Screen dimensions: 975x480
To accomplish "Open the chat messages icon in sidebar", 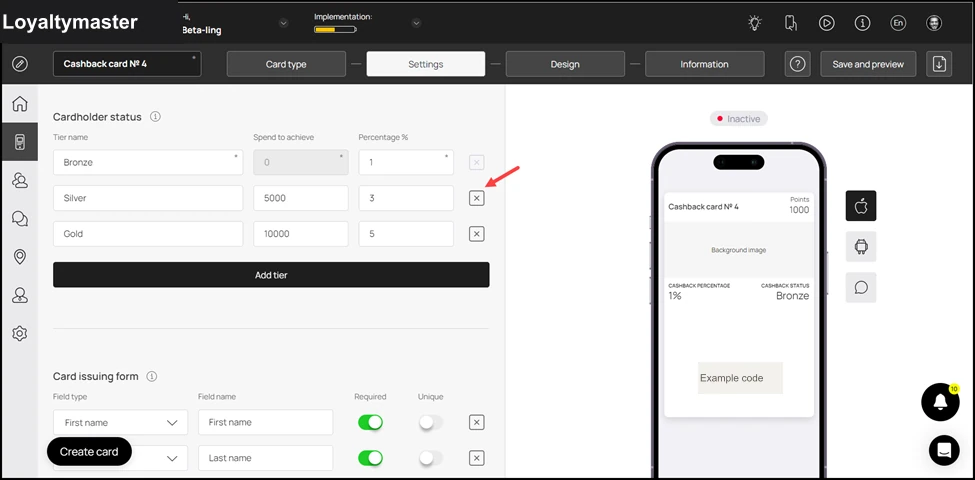I will (20, 218).
